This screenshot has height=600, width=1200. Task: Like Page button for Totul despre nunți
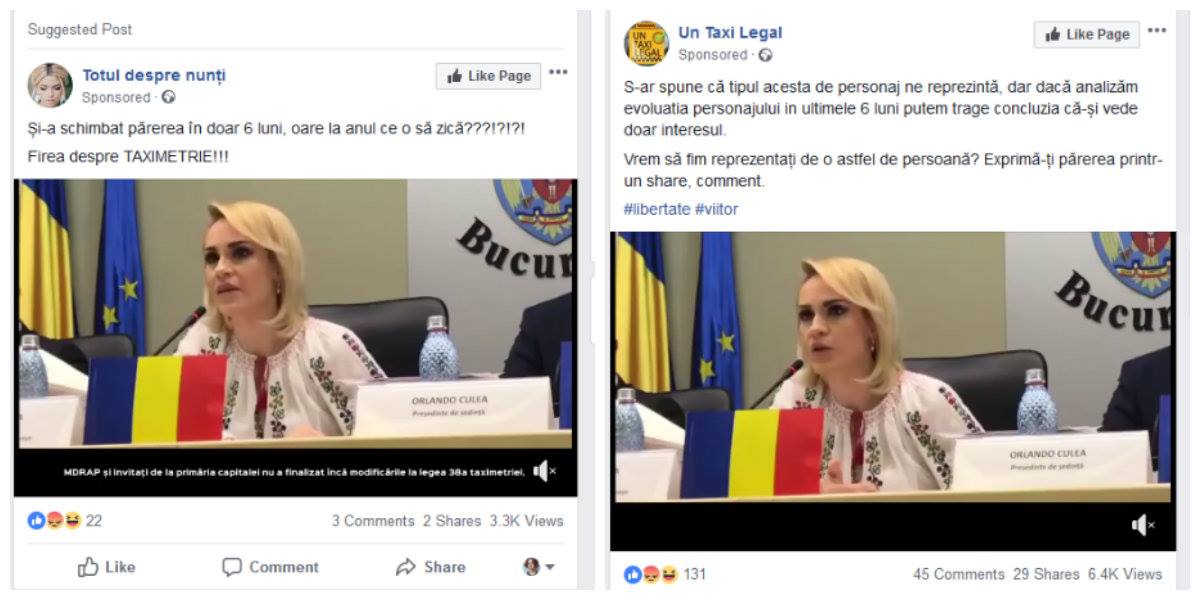tap(488, 76)
